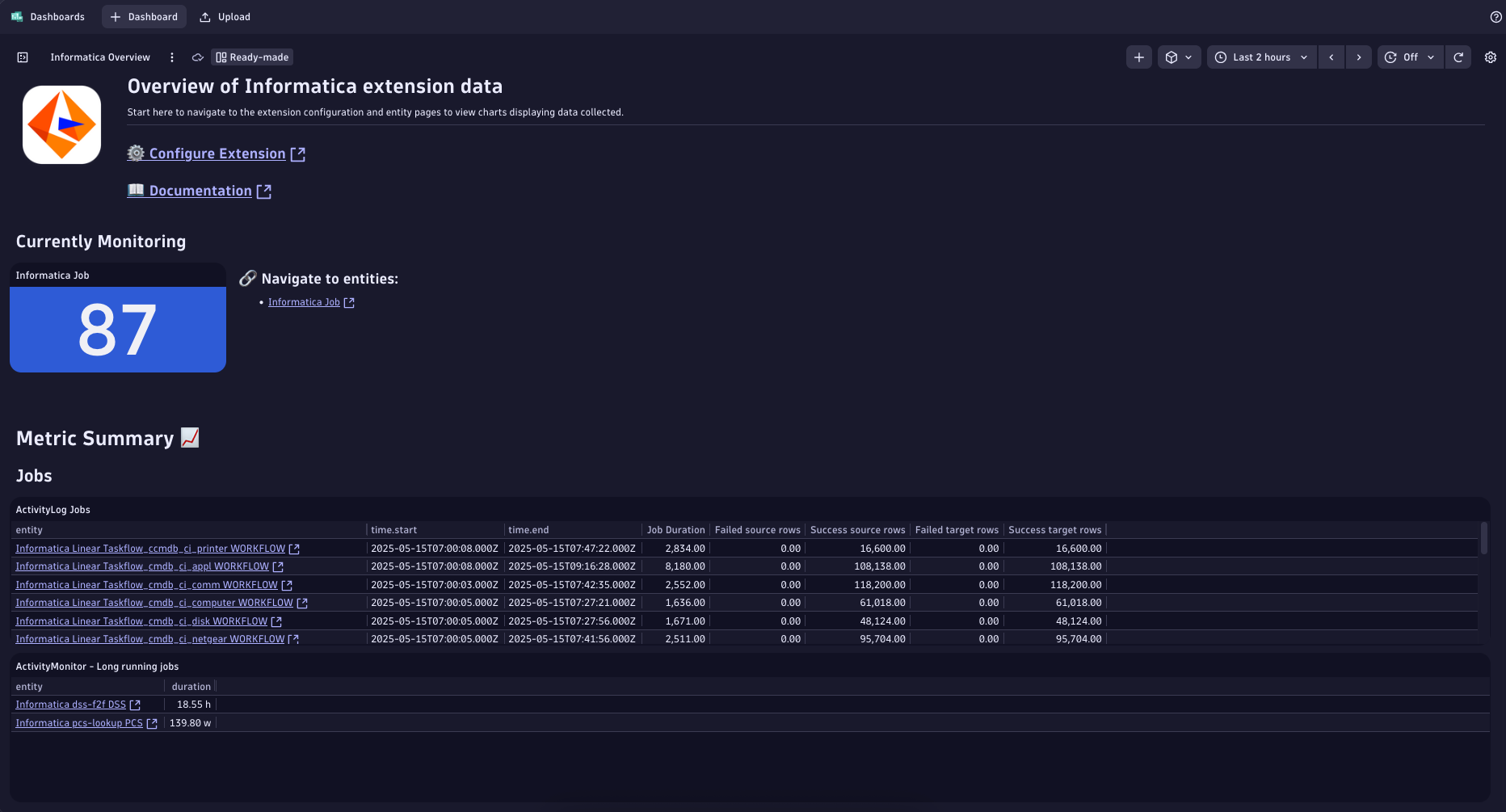Click the cloud sync status icon

coord(197,57)
